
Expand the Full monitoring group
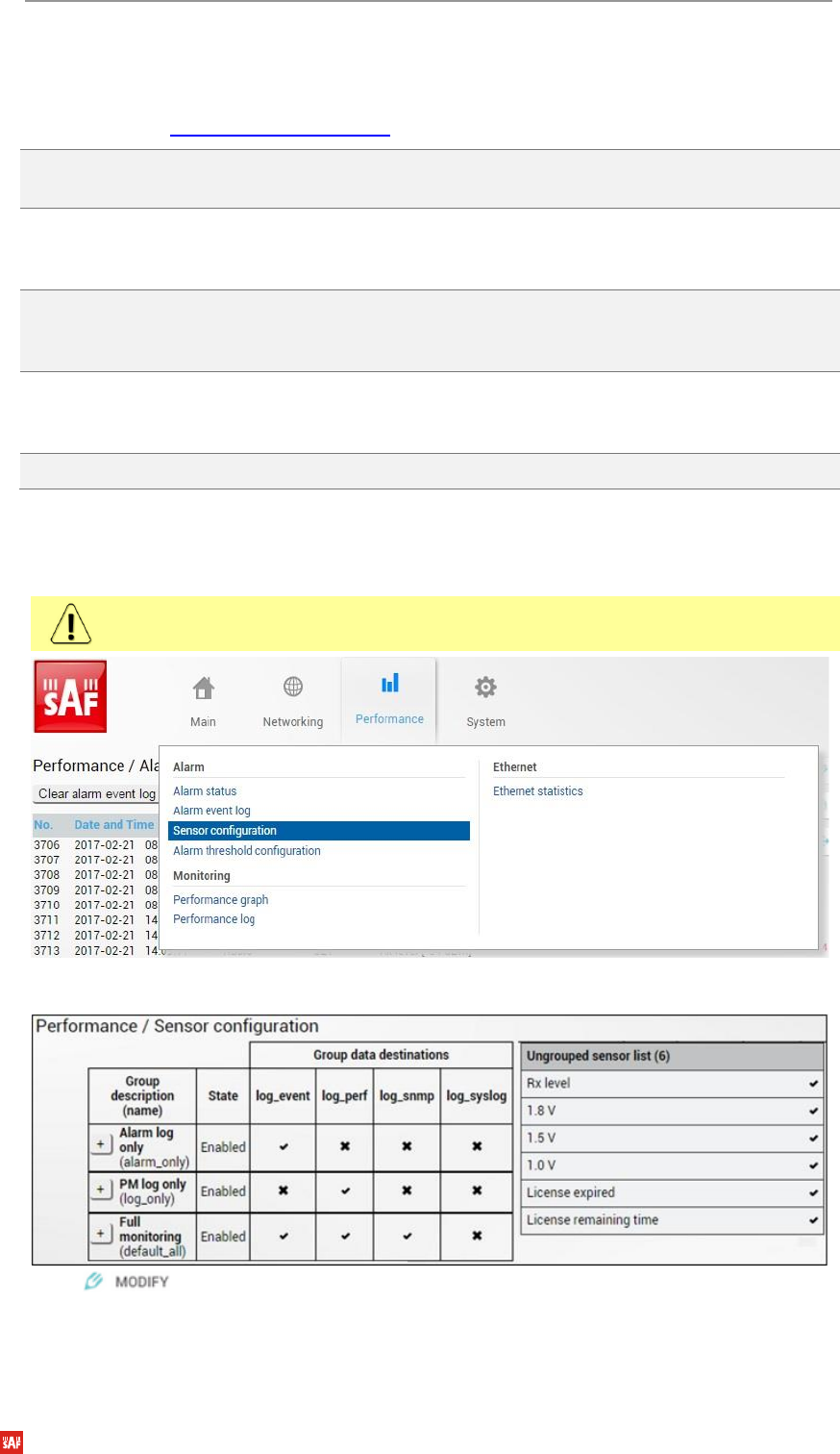click(x=101, y=1234)
